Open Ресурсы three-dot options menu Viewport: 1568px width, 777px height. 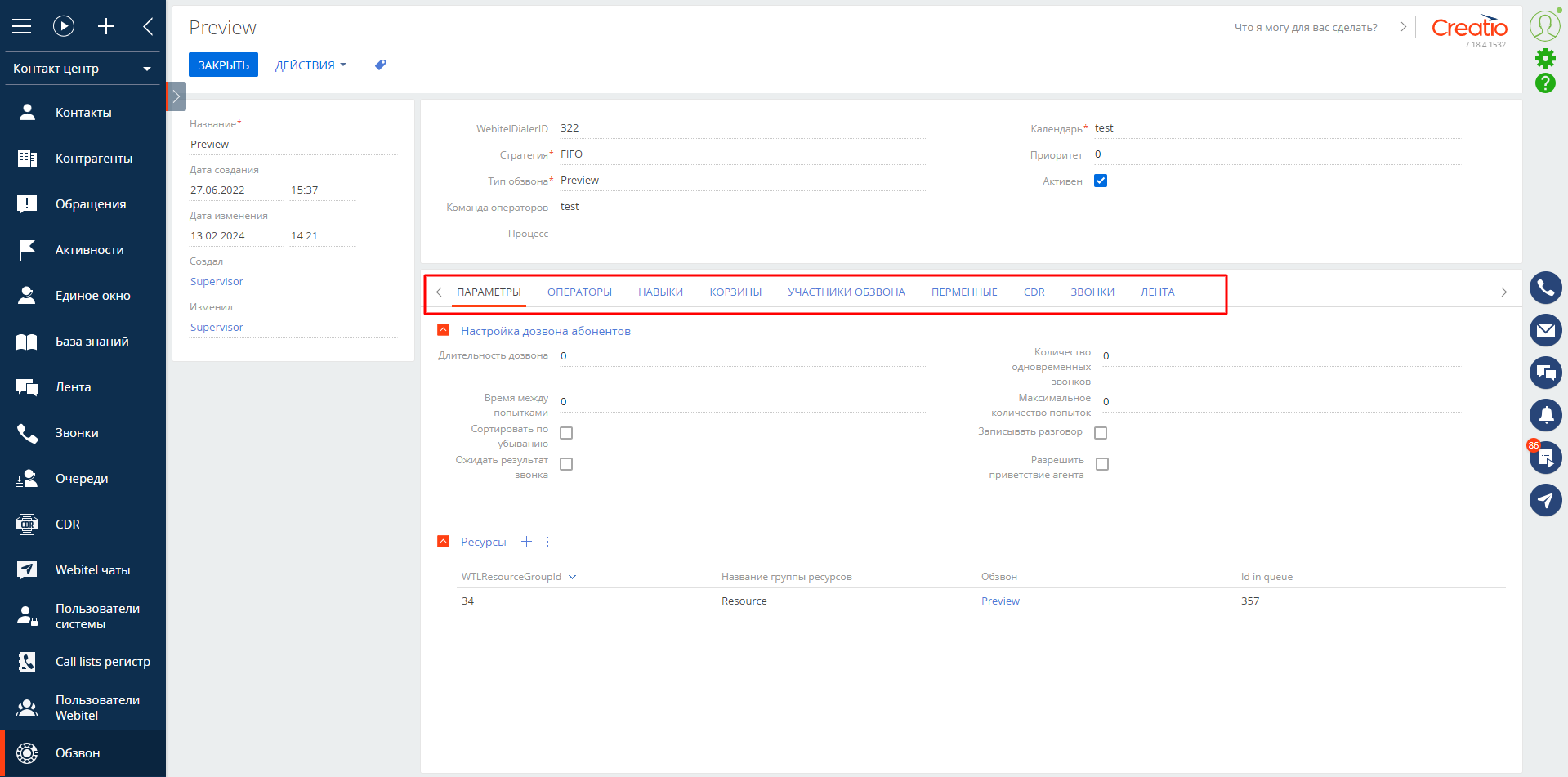(547, 542)
